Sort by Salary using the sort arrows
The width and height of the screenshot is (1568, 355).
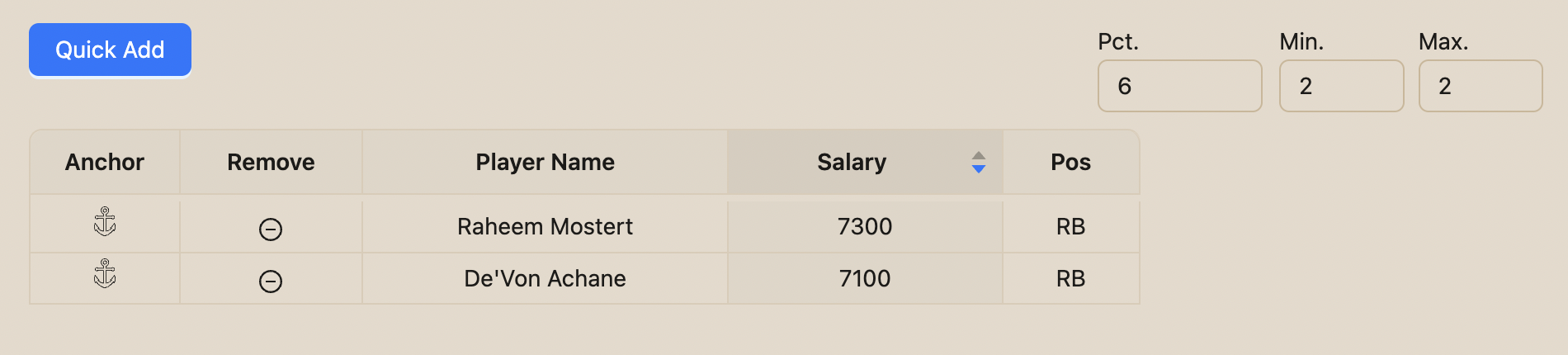pos(979,162)
